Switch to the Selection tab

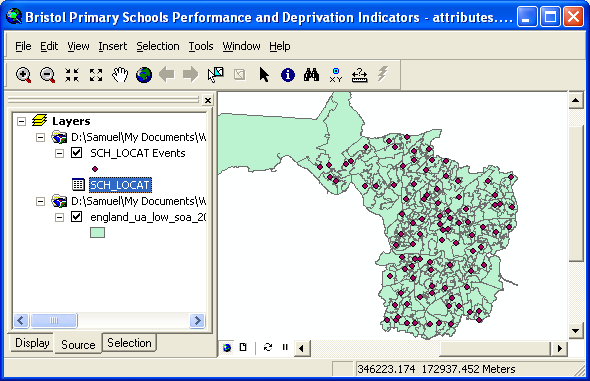129,343
